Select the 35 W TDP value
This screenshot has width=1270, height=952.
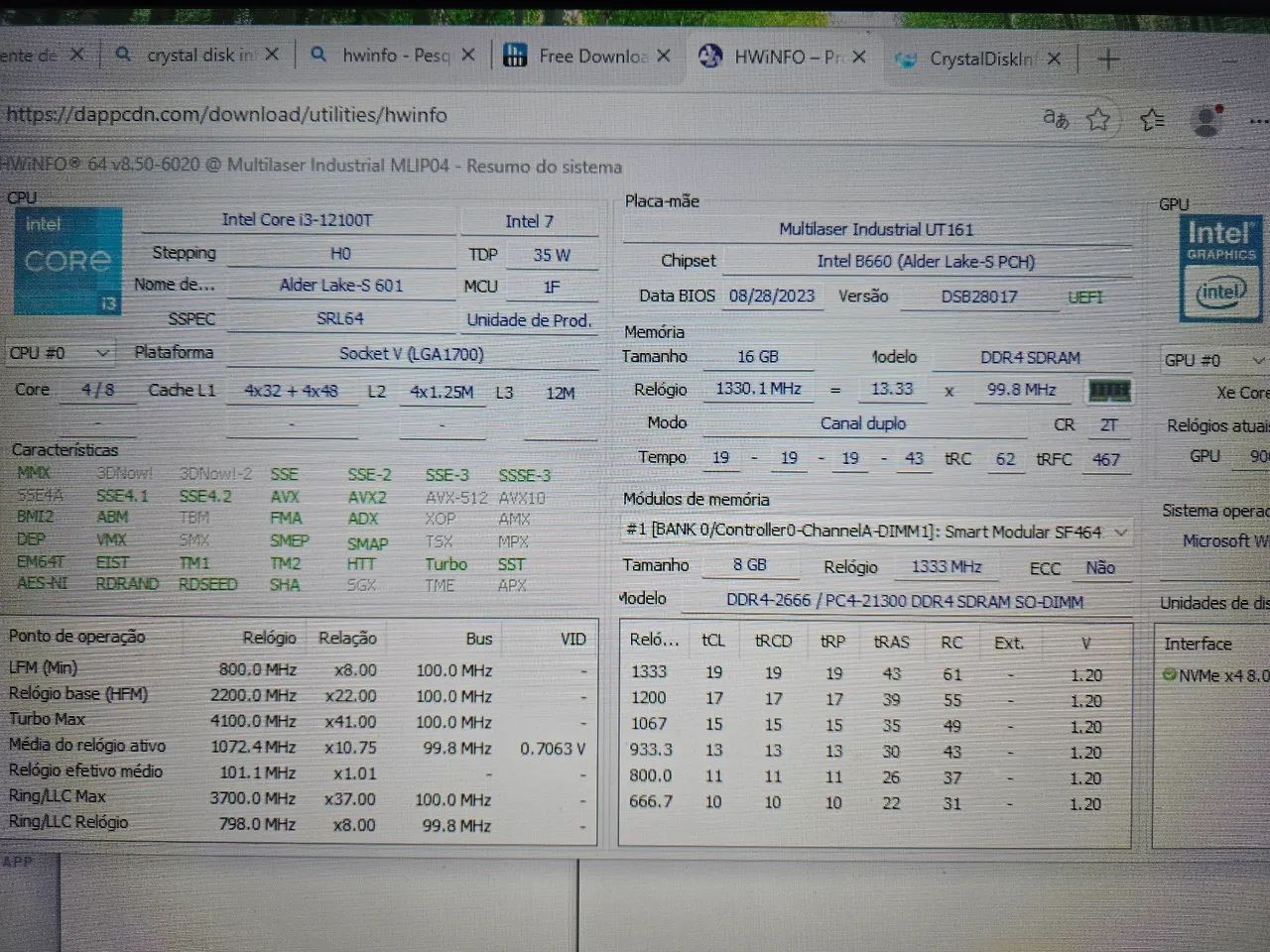pos(552,255)
